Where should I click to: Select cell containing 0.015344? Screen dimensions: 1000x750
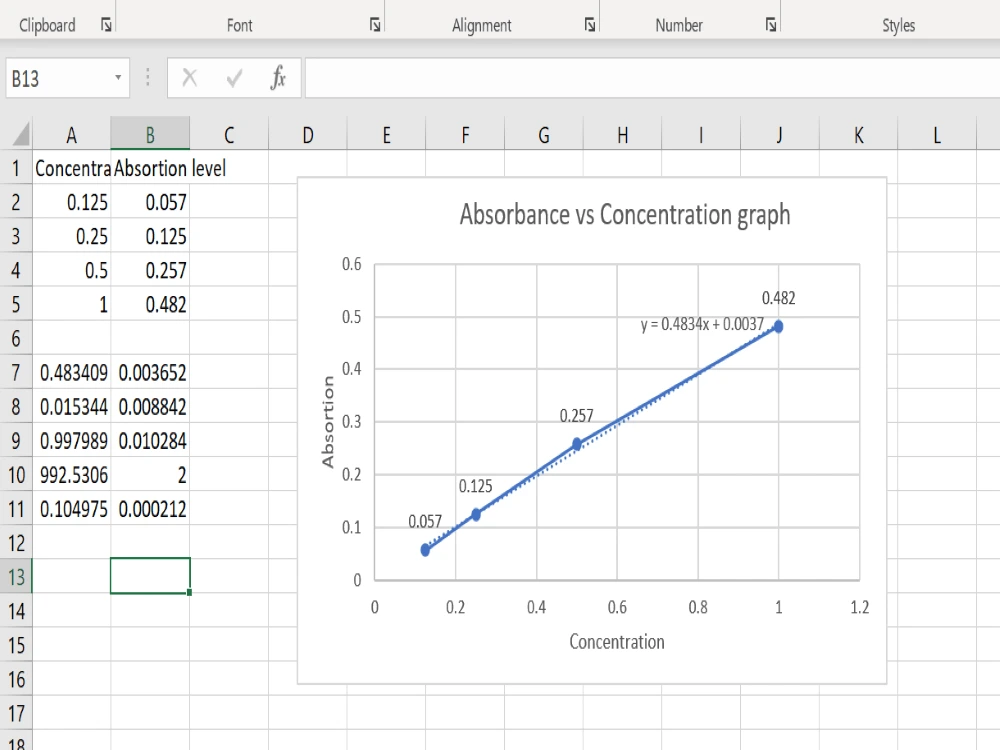point(71,406)
